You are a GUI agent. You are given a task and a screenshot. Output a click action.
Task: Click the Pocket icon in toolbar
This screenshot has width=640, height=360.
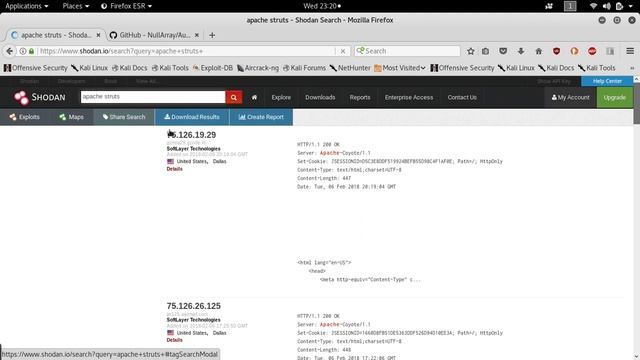click(503, 51)
